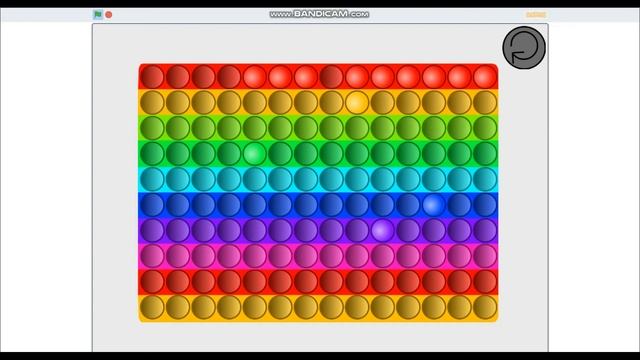Screen dimensions: 640x360
Task: Pop the last bubble in the pink row
Action: point(485,256)
